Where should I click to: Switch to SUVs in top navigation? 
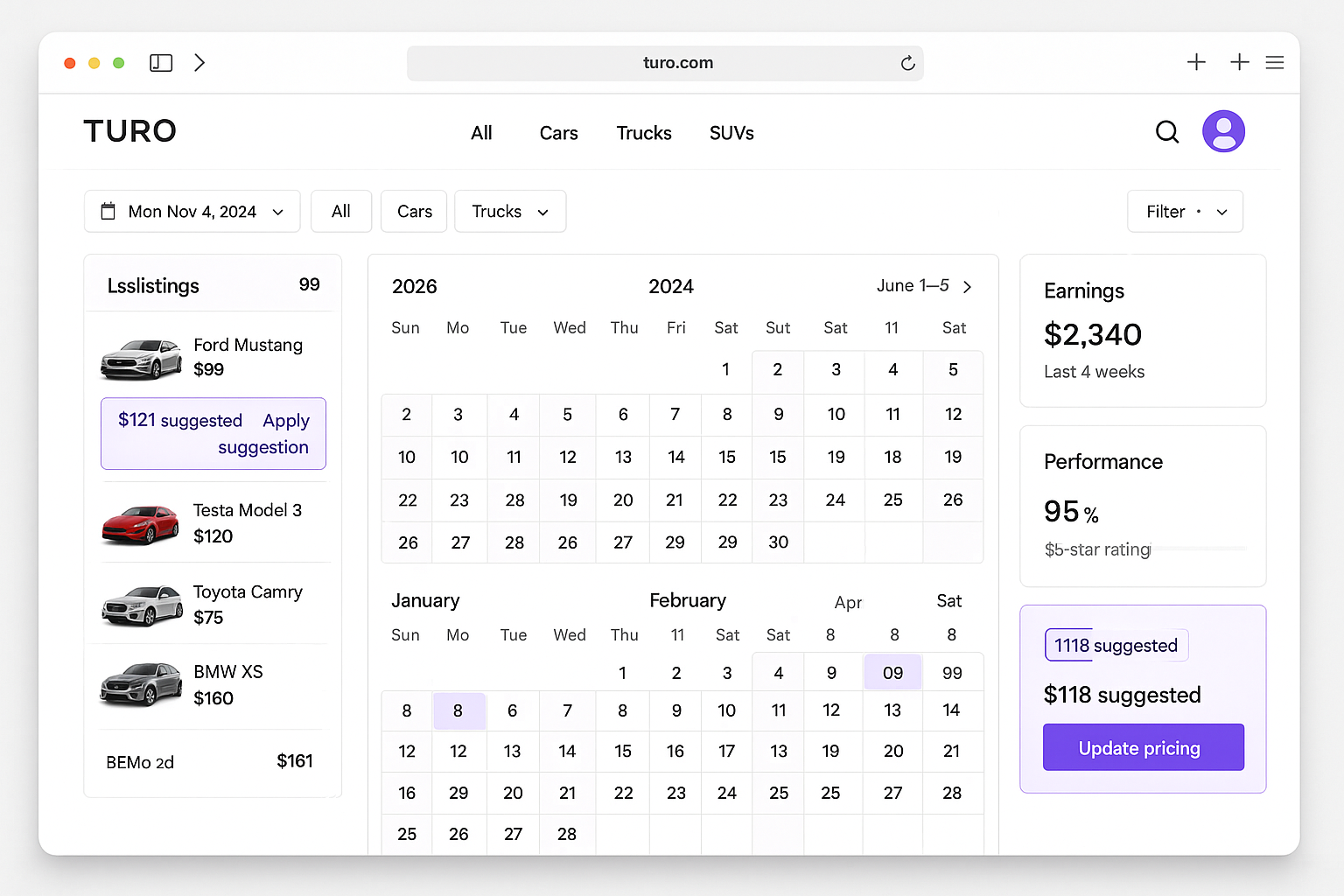731,133
